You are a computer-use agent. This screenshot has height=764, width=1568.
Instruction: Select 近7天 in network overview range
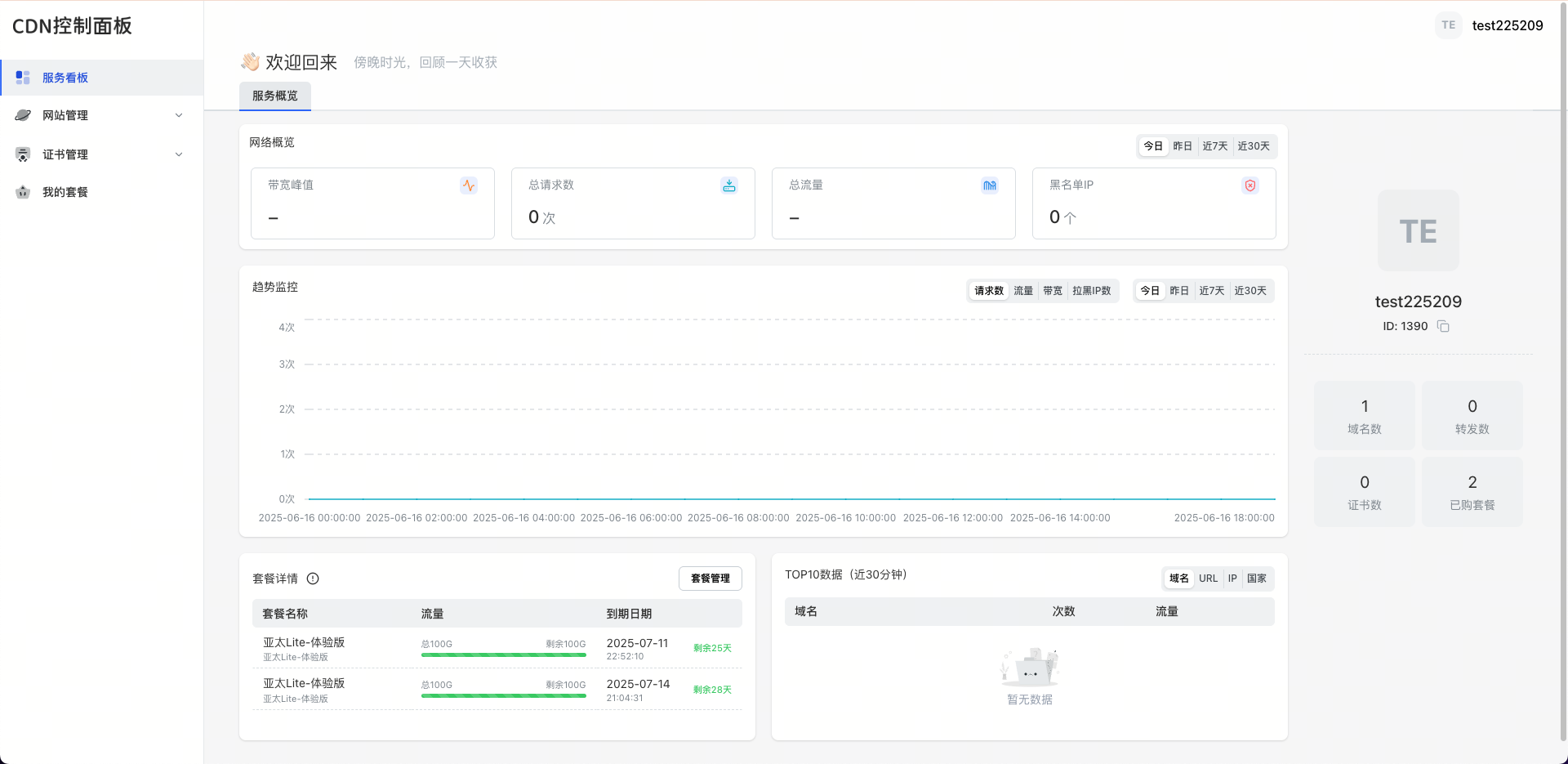point(1214,146)
